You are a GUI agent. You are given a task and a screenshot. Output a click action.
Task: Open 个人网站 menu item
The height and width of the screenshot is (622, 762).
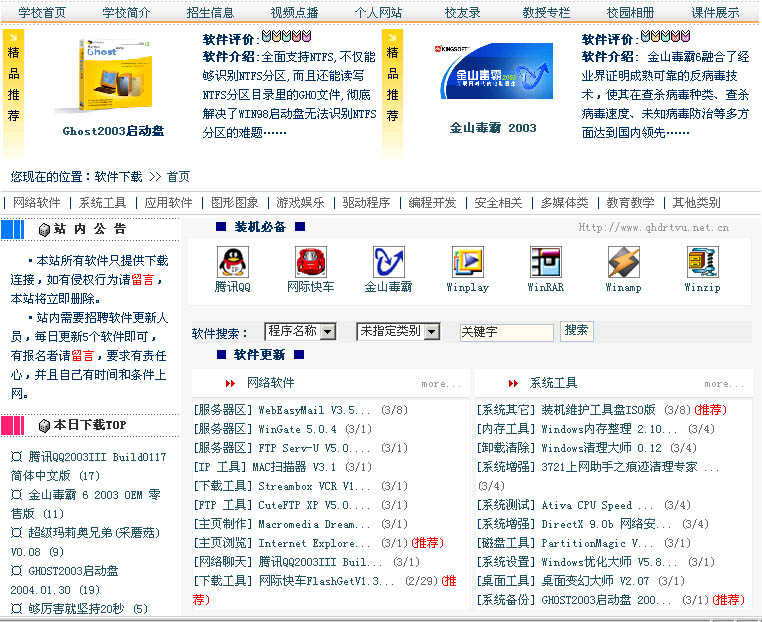coord(379,13)
